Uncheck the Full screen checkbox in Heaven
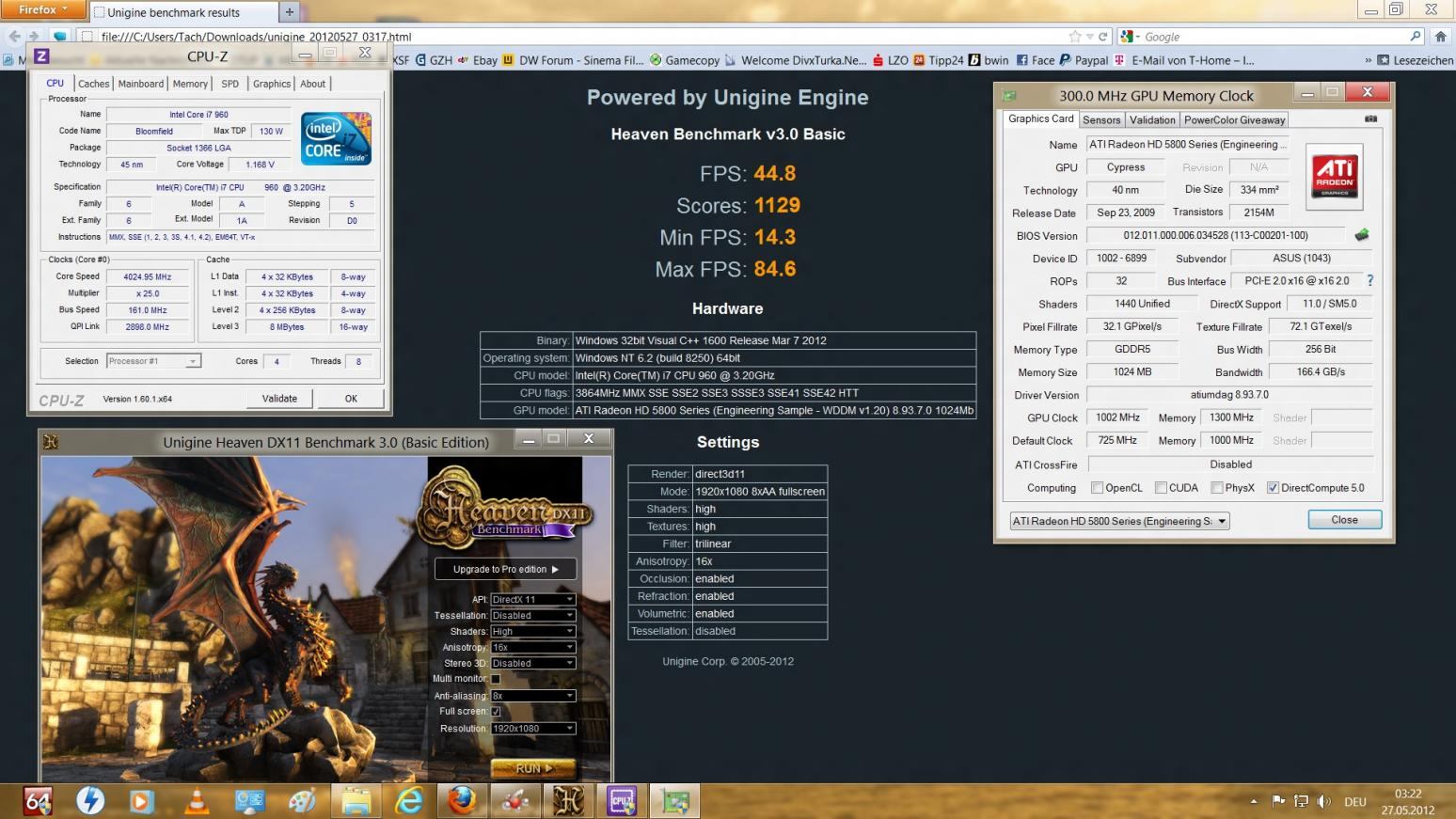Screen dimensions: 1456x819 click(496, 712)
